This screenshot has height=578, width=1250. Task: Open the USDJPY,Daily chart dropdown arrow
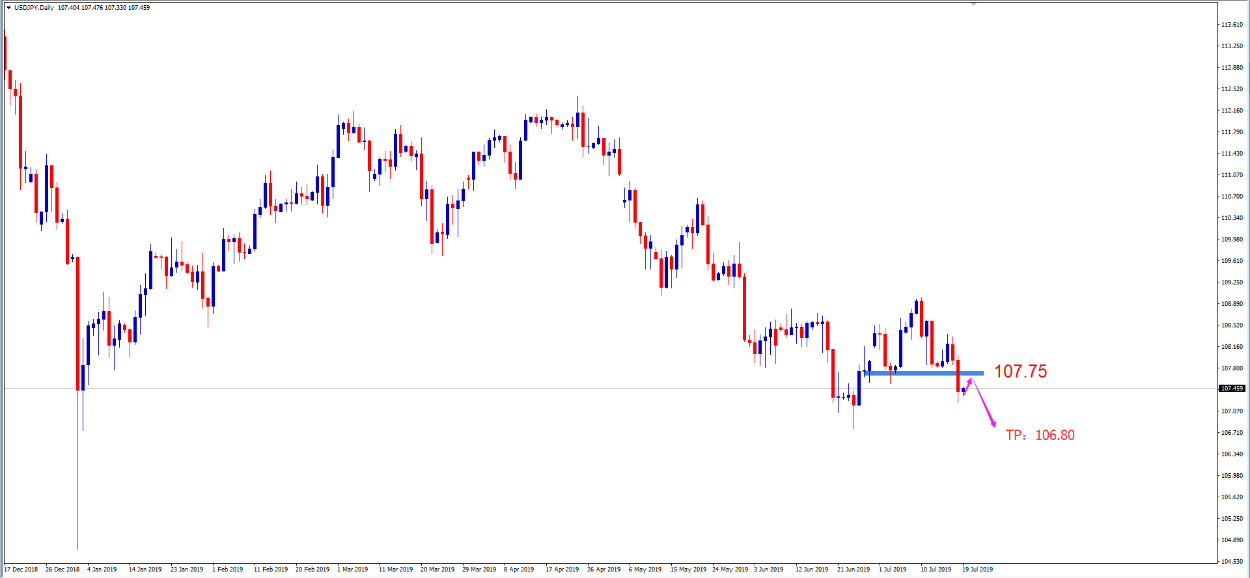8,7
